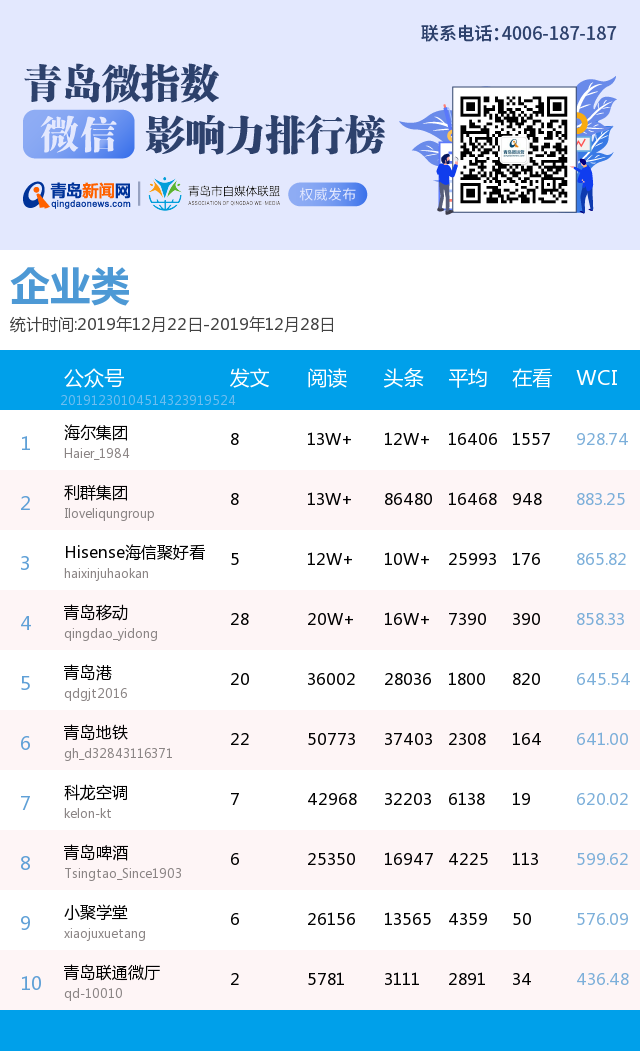Viewport: 640px width, 1051px height.
Task: Click WCI score 436.48 for 青岛联通微厅
Action: (602, 979)
